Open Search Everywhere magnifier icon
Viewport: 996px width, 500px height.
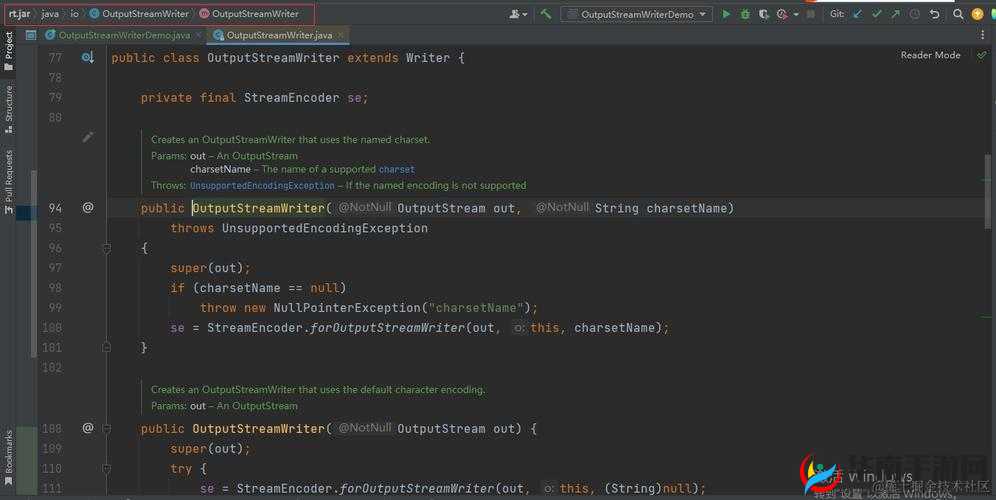pyautogui.click(x=958, y=14)
